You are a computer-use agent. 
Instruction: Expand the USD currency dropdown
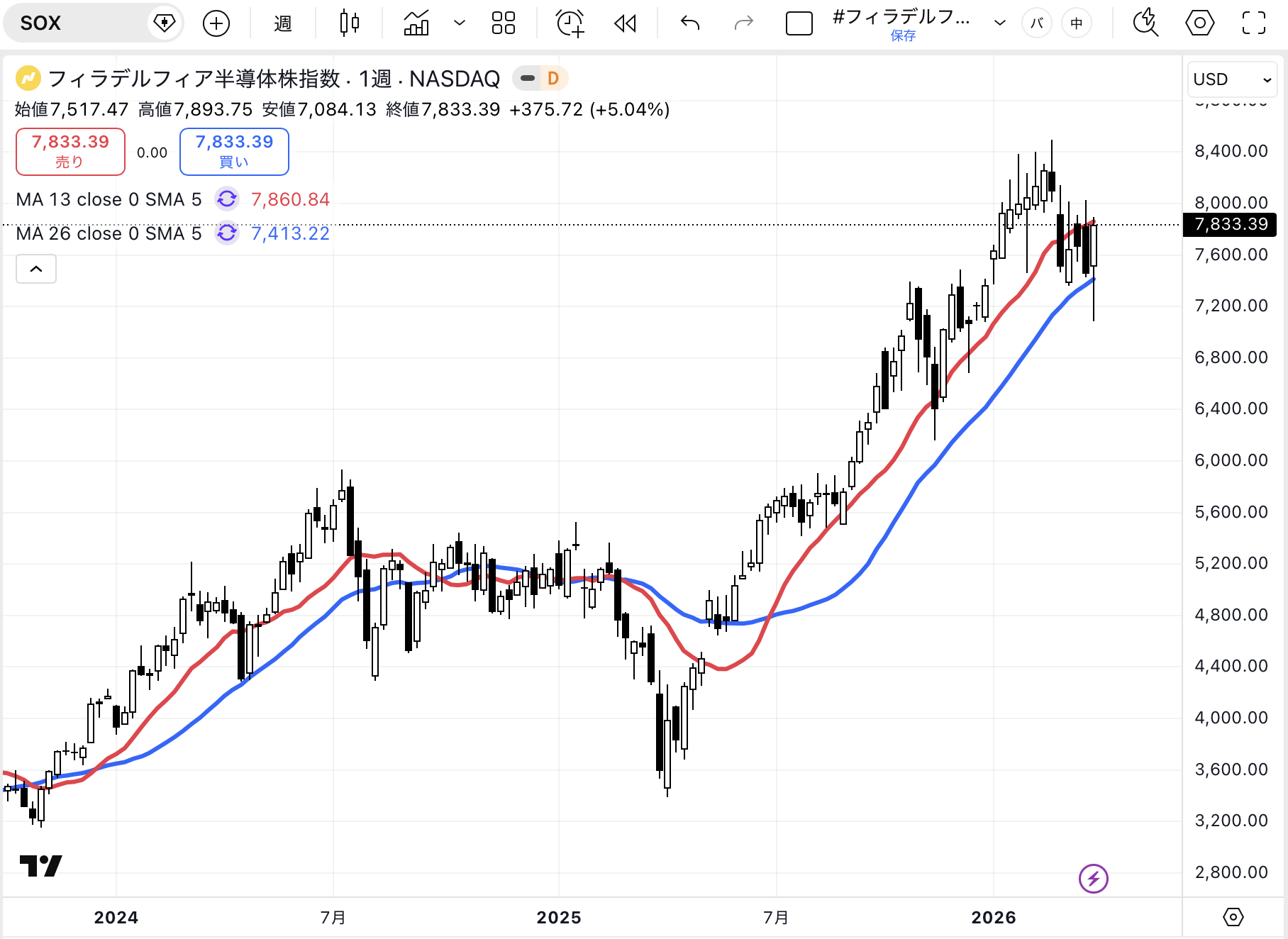click(x=1231, y=79)
